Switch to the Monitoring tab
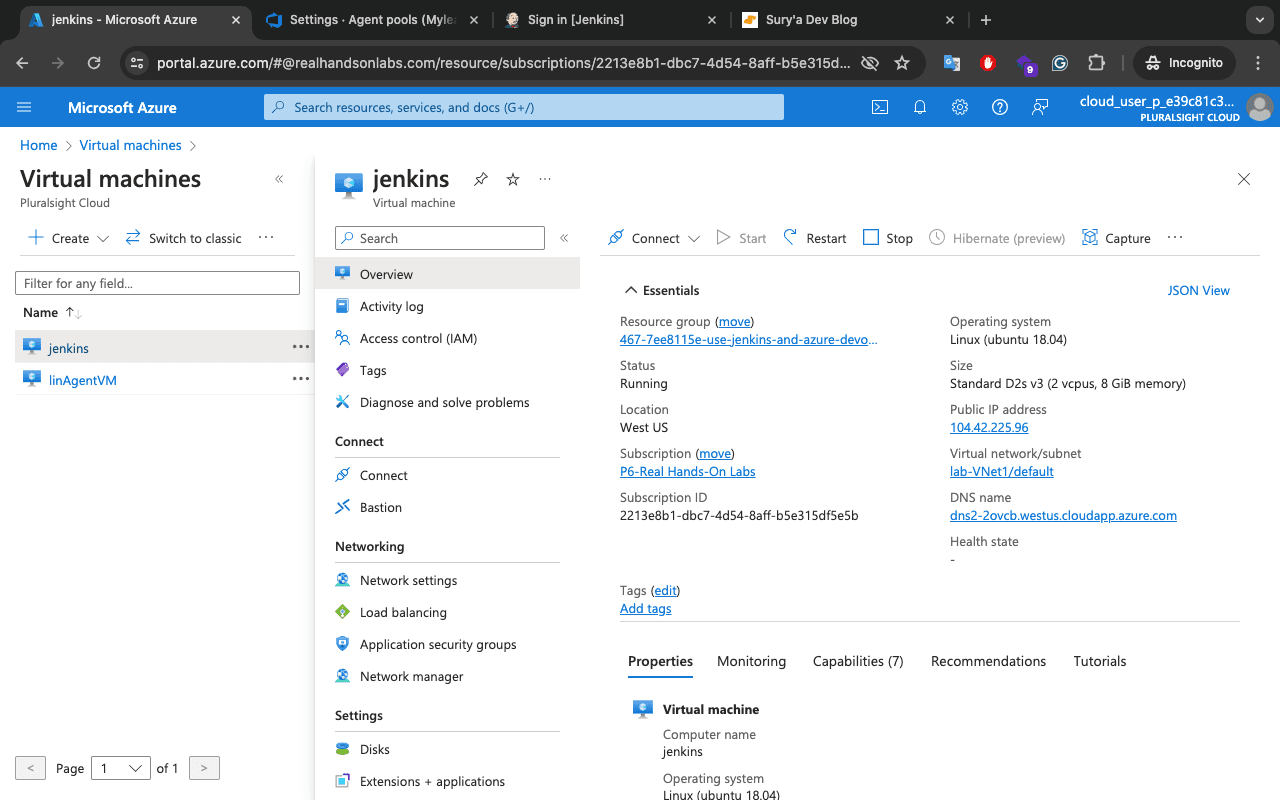The image size is (1280, 800). tap(751, 661)
